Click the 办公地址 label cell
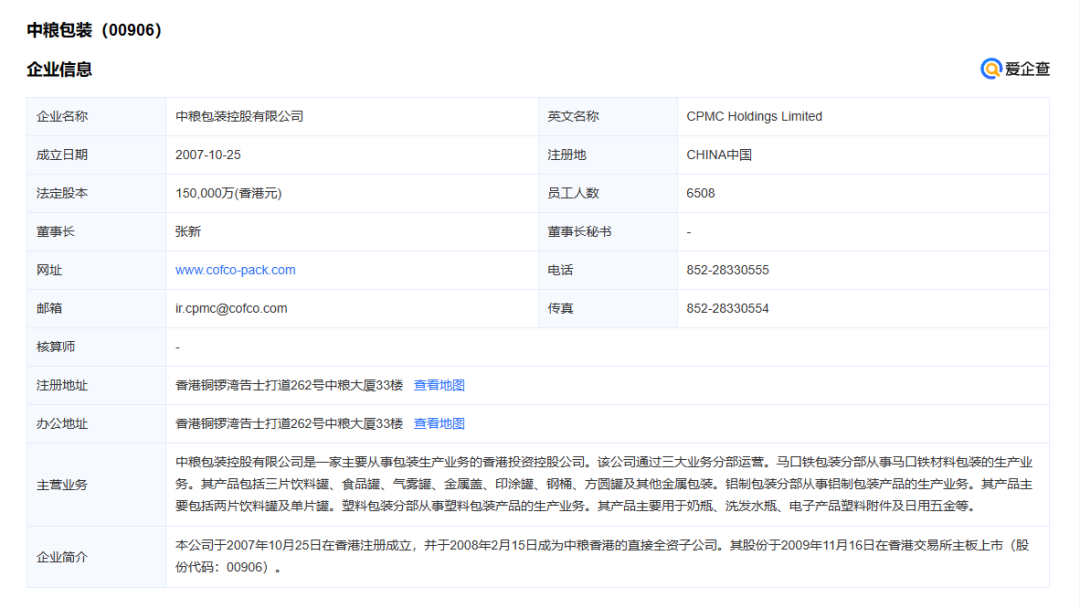The width and height of the screenshot is (1080, 609). [x=96, y=424]
